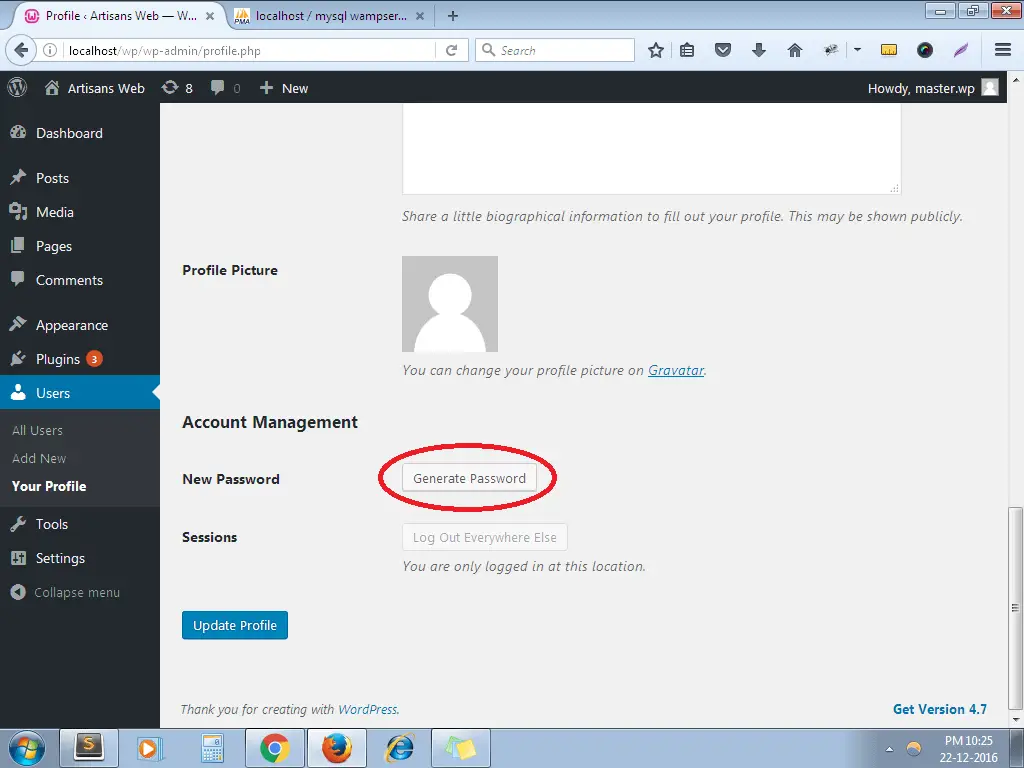
Task: Reload the page using the refresh icon
Action: [x=452, y=50]
